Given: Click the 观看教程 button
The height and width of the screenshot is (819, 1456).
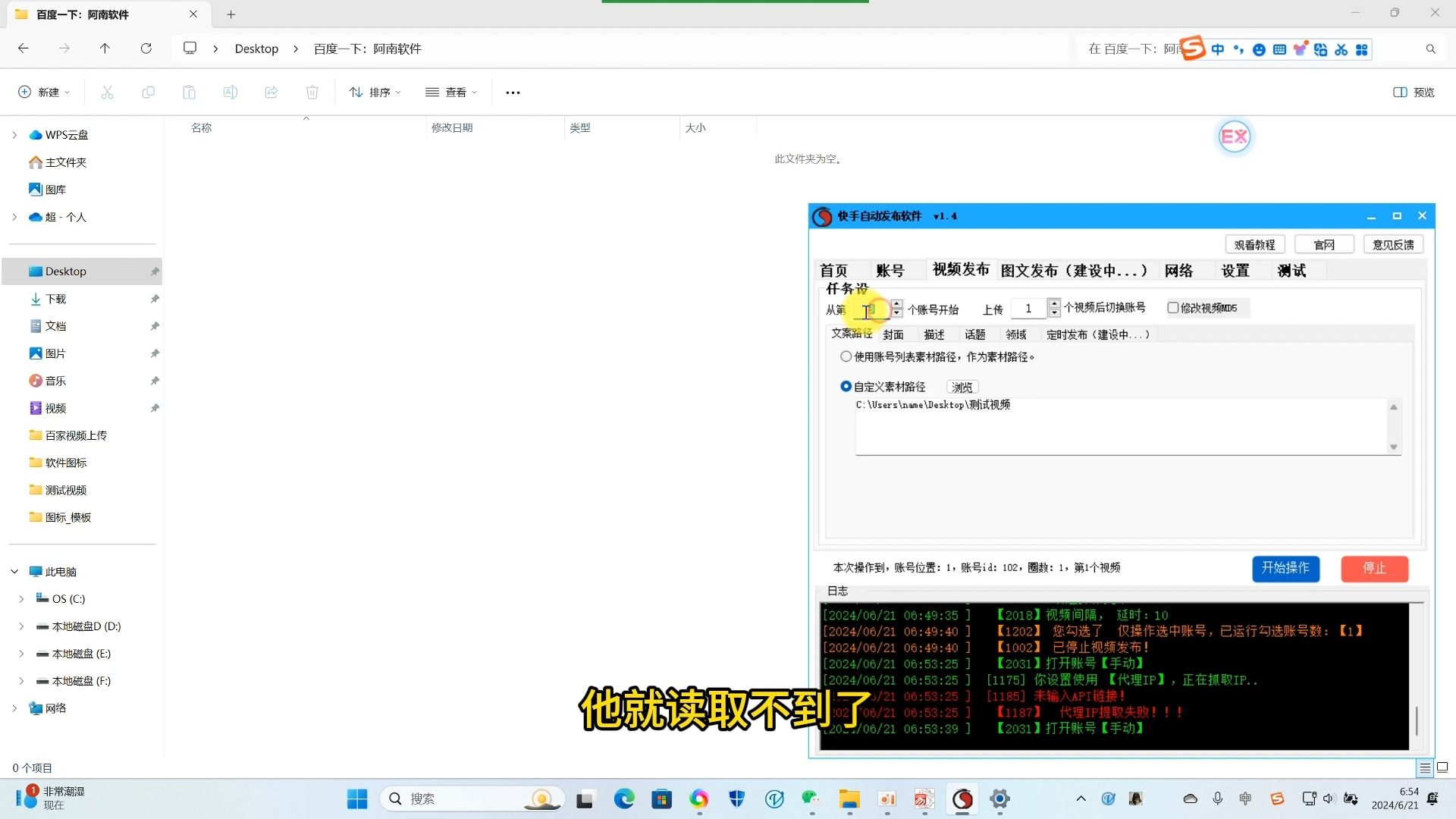Looking at the screenshot, I should coord(1254,245).
